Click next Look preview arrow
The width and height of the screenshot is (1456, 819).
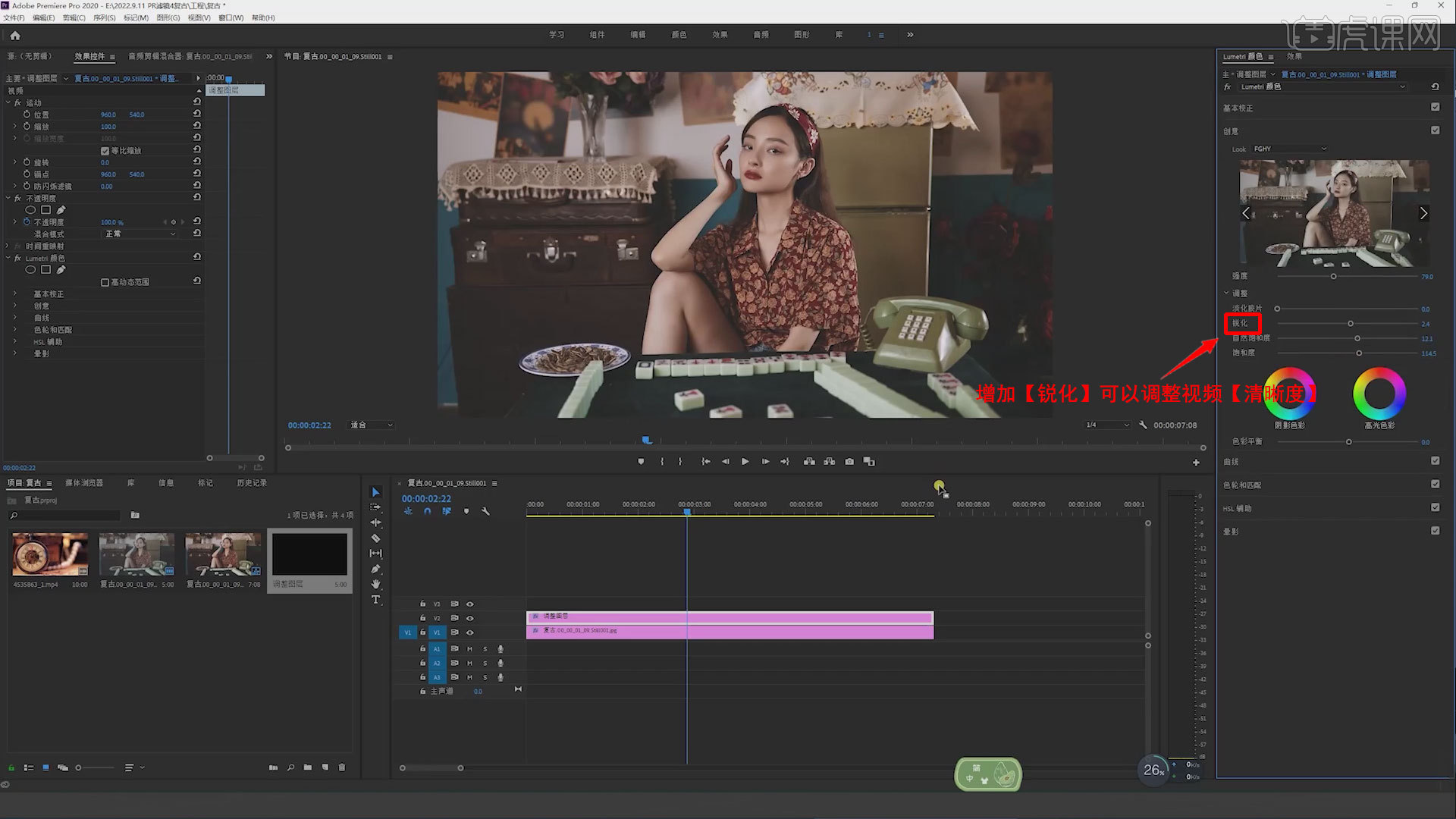click(1423, 214)
